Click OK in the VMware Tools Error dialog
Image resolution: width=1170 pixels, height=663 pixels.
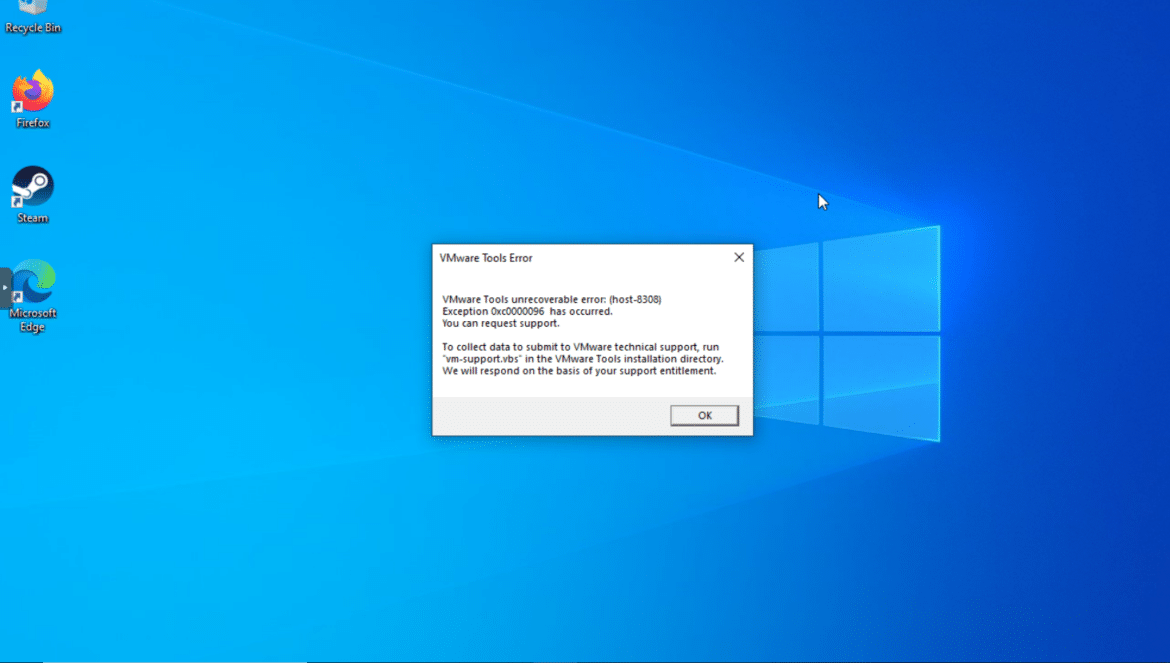[704, 415]
